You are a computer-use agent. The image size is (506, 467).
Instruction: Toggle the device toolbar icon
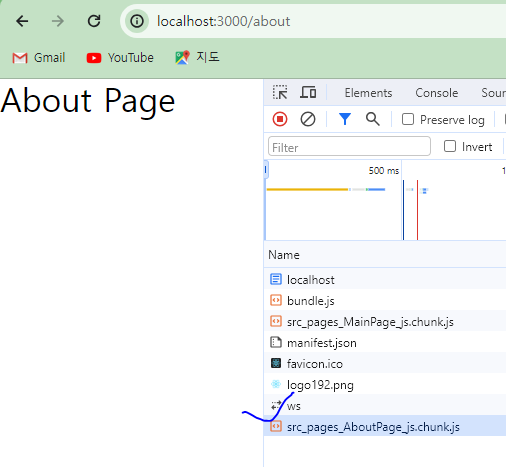308,93
